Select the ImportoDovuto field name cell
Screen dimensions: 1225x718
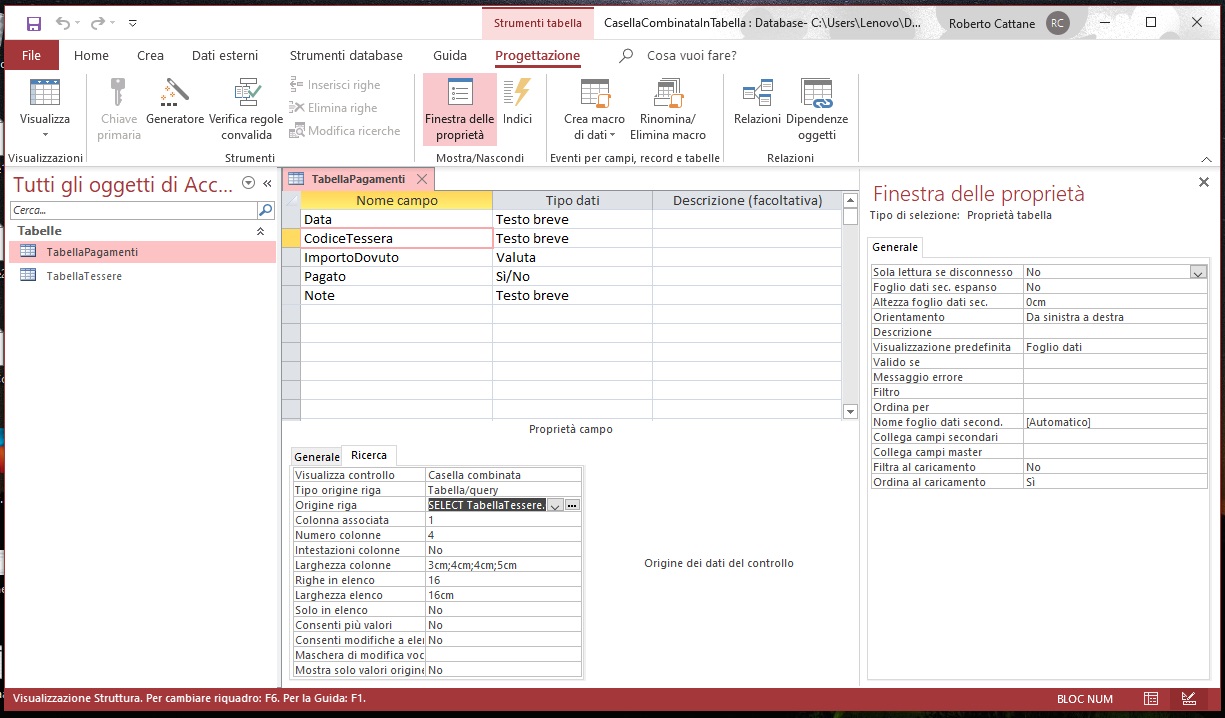click(396, 257)
